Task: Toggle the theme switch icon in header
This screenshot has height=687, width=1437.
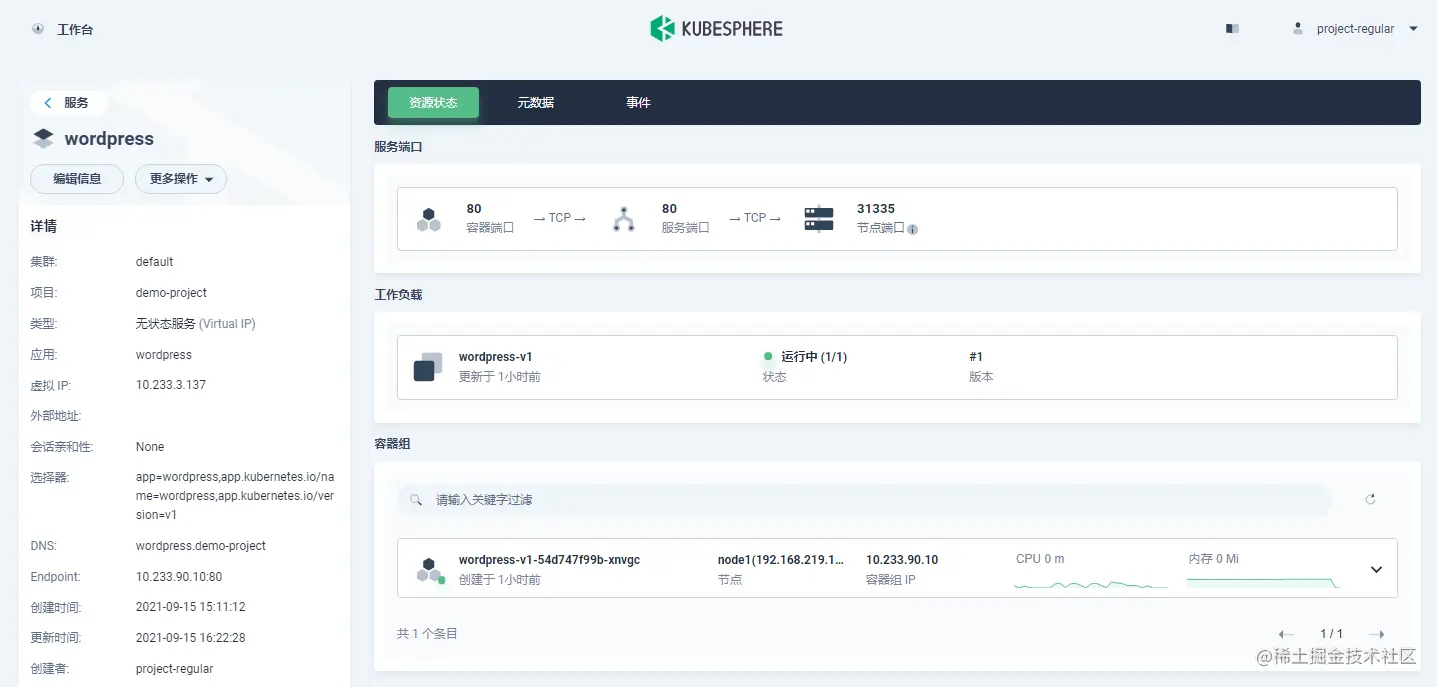Action: [1232, 29]
